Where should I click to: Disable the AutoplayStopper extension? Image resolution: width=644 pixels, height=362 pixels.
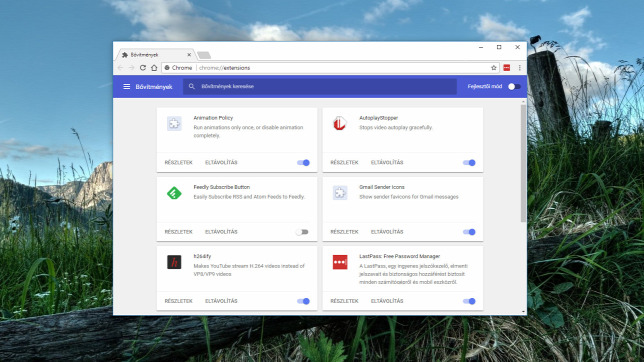pos(469,163)
